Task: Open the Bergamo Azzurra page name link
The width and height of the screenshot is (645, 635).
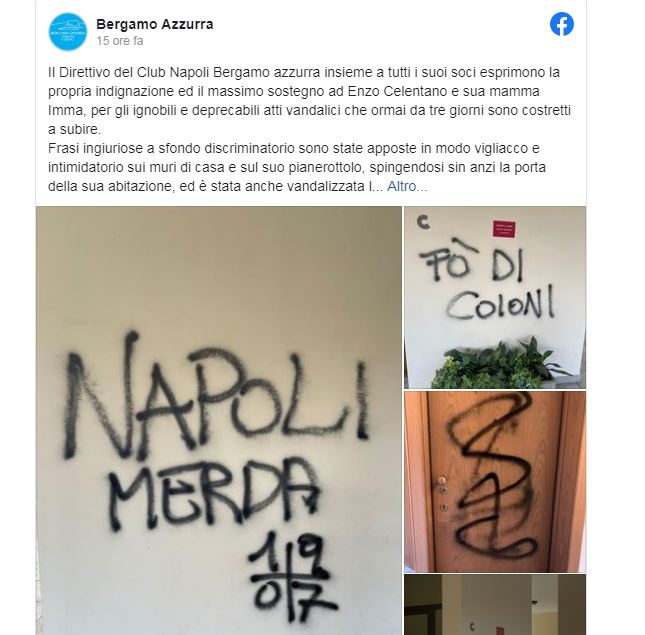Action: (x=155, y=24)
